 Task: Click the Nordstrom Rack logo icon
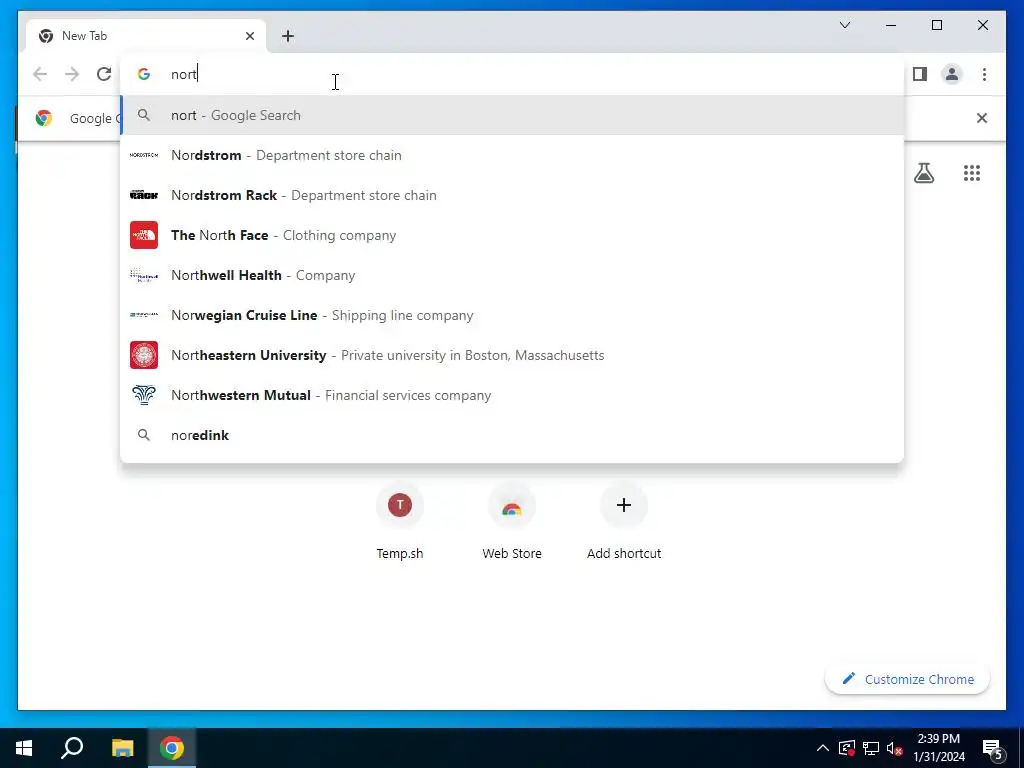(144, 195)
